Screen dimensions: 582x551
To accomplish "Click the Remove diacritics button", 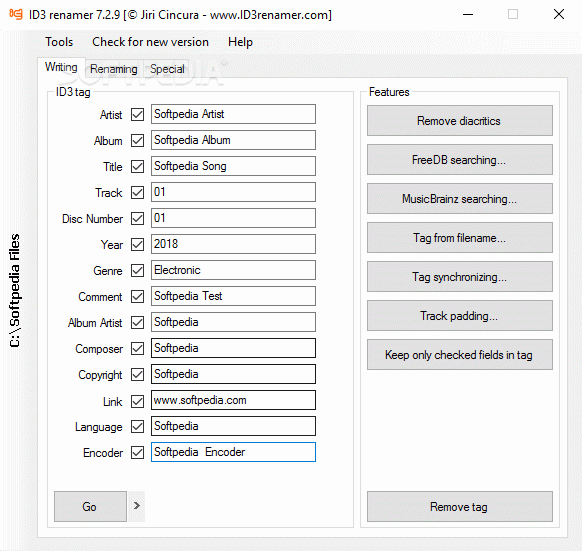I will point(460,121).
